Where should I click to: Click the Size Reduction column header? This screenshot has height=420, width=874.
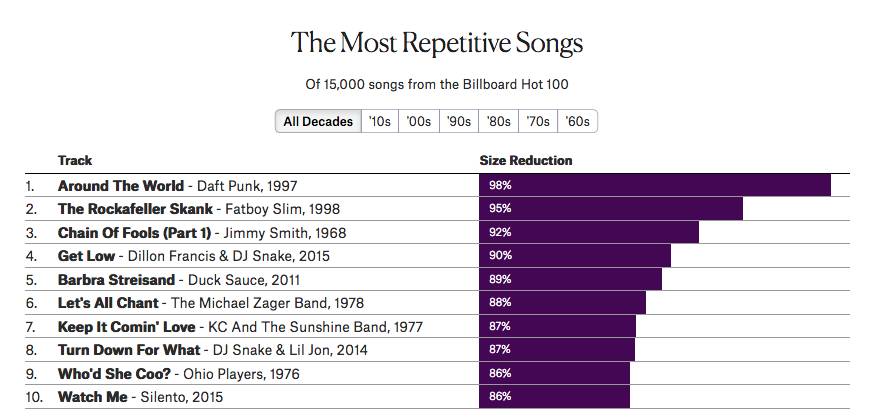point(526,160)
